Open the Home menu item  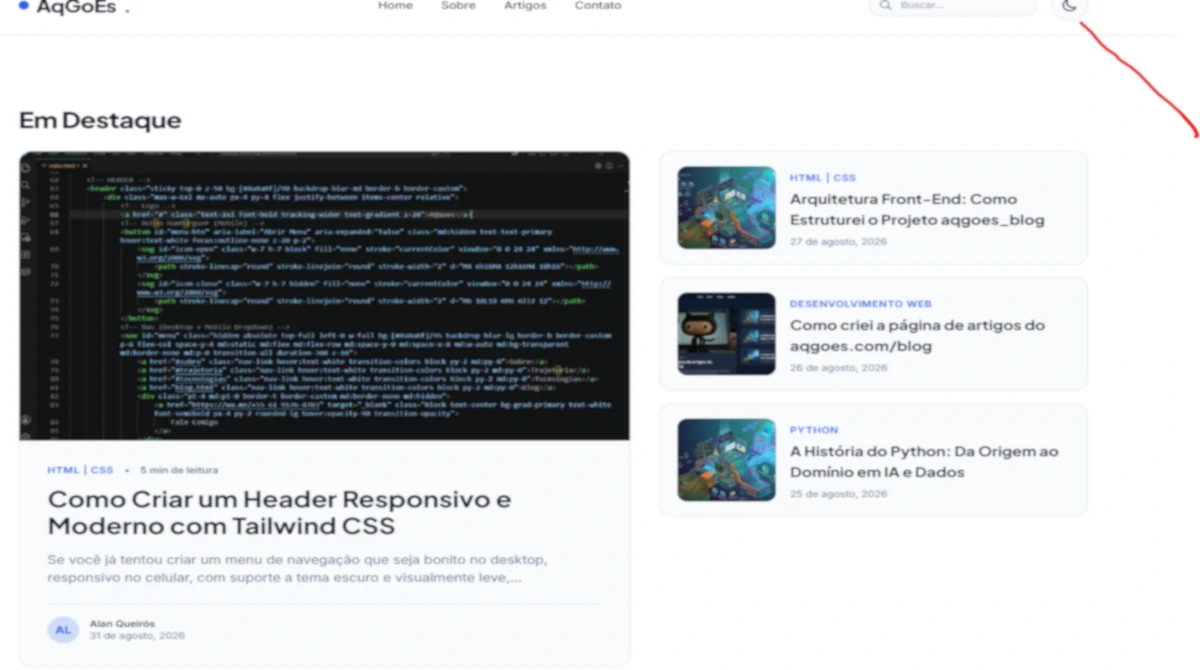(395, 6)
